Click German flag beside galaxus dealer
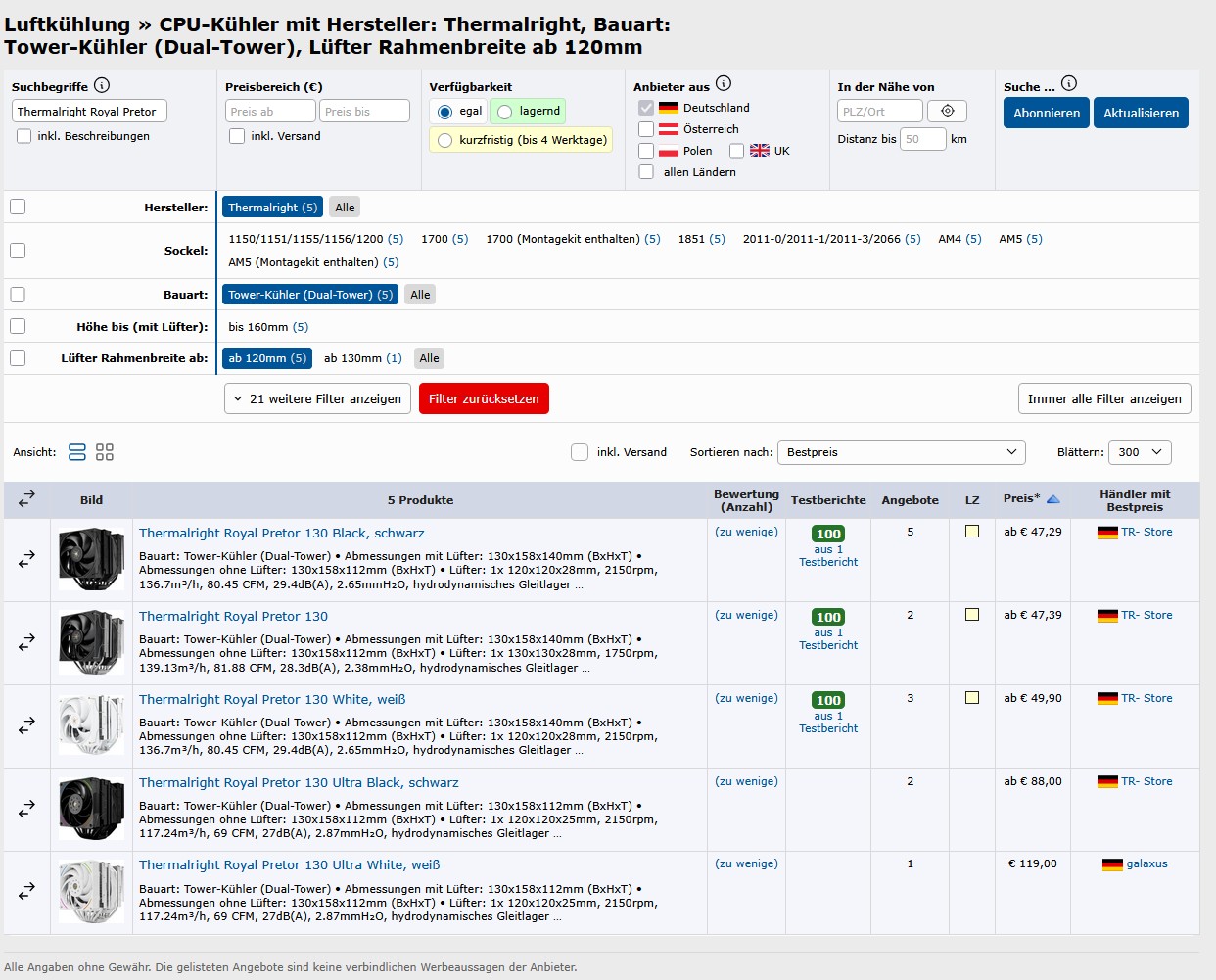Image resolution: width=1216 pixels, height=980 pixels. pos(1112,864)
